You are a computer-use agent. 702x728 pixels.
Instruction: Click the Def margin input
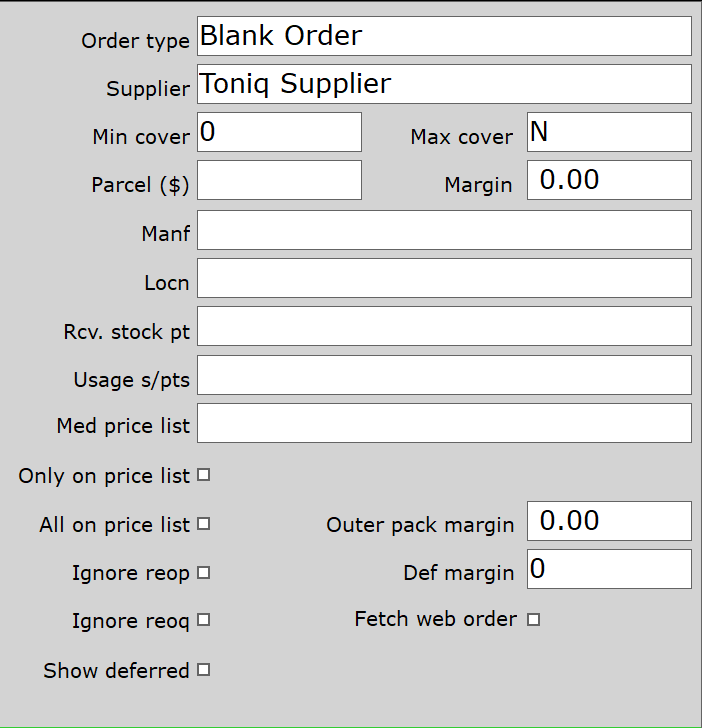(x=608, y=569)
